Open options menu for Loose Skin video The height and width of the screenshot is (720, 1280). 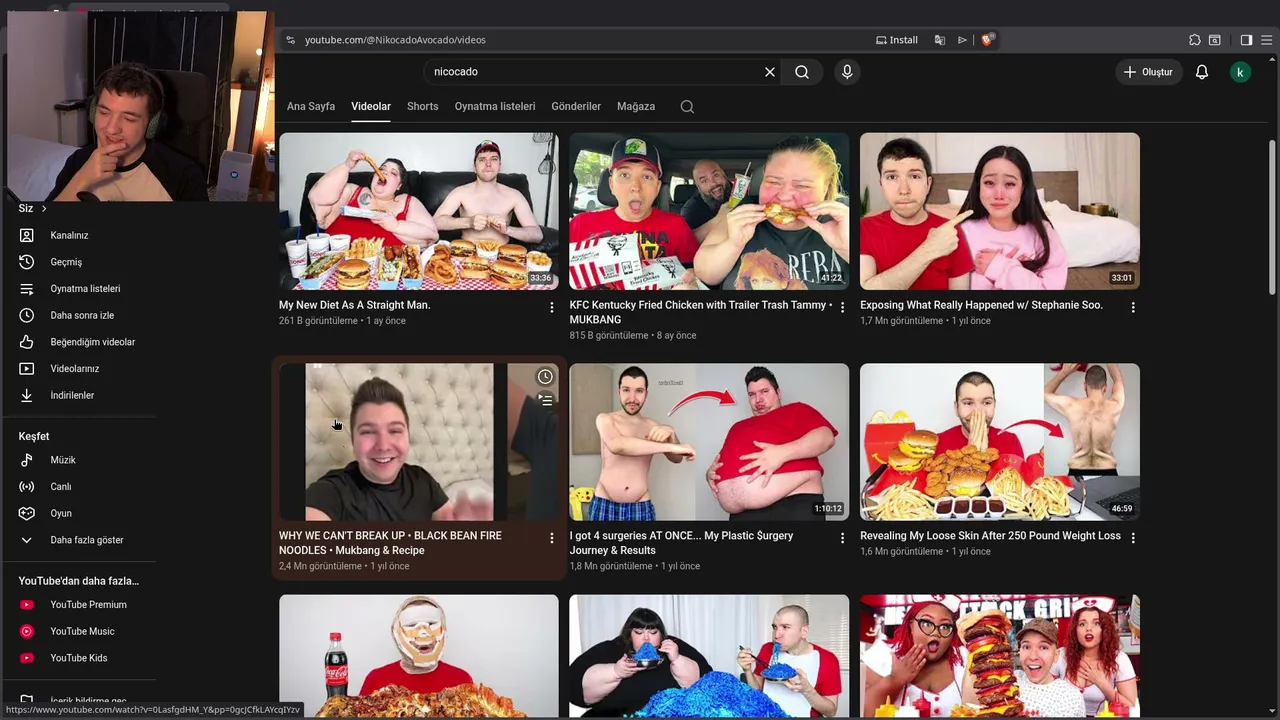[x=1133, y=538]
